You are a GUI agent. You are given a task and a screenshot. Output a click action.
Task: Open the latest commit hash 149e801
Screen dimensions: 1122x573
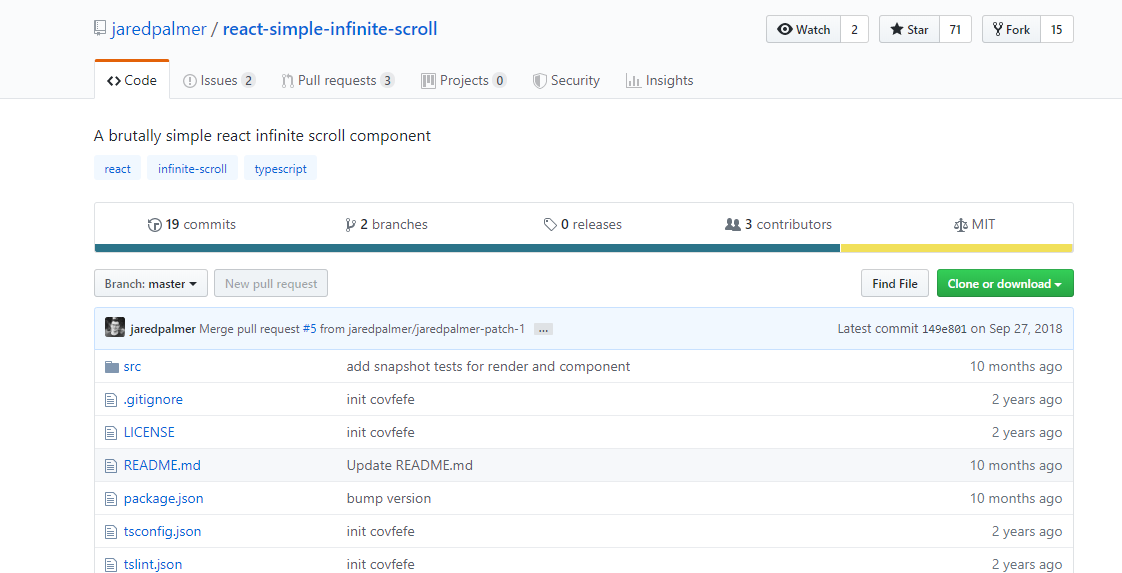click(x=944, y=329)
